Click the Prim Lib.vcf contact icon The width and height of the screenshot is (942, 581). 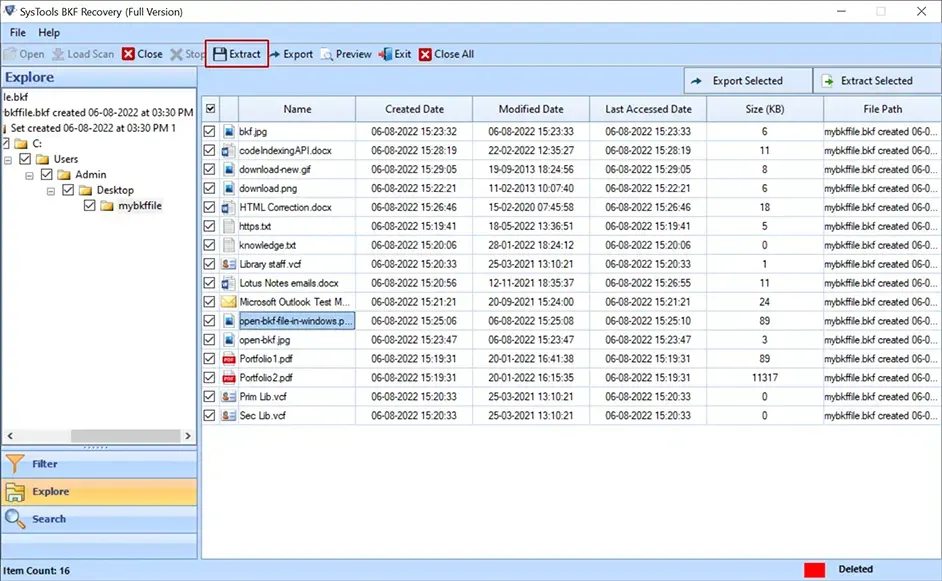[x=229, y=397]
